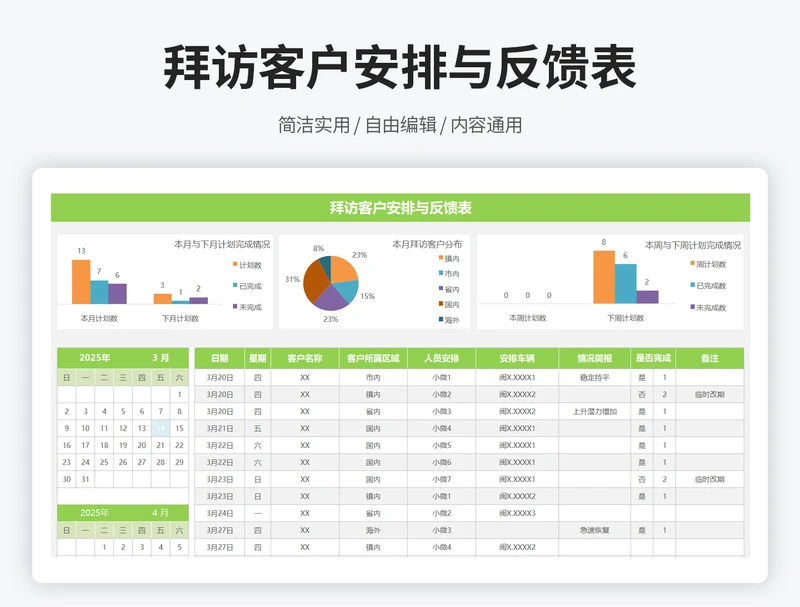Select the 小微5 staff cell
This screenshot has width=800, height=607.
tap(441, 445)
